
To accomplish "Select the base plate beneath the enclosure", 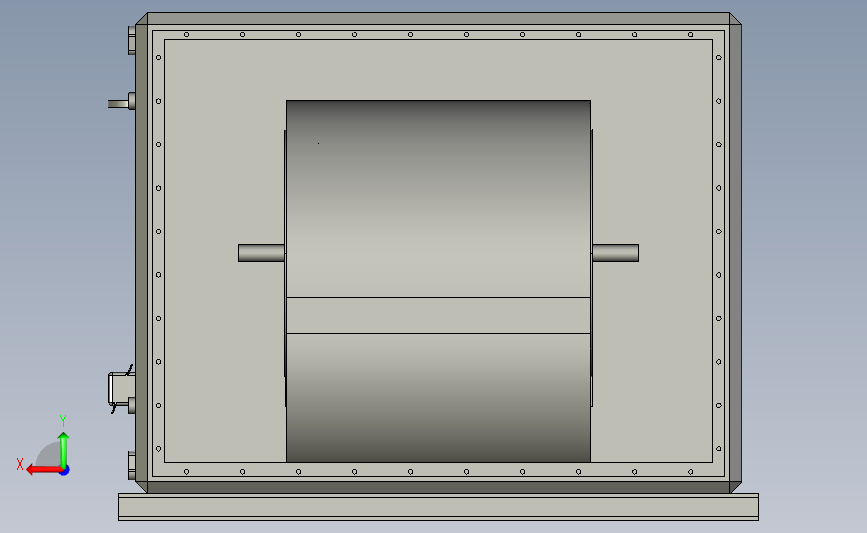I will pyautogui.click(x=438, y=507).
